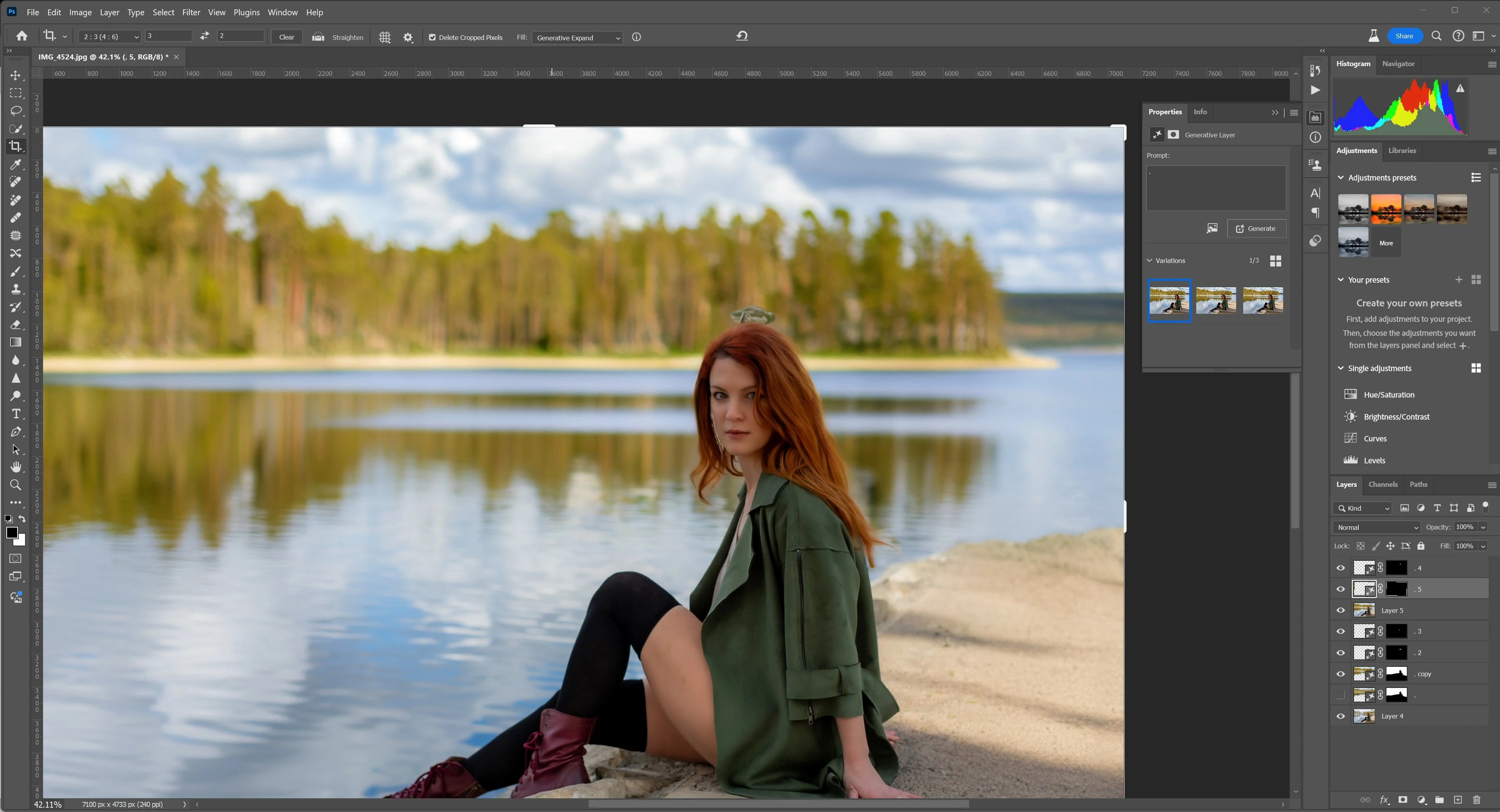This screenshot has width=1500, height=812.
Task: Hide Layer 5 visibility eye
Action: tap(1340, 610)
